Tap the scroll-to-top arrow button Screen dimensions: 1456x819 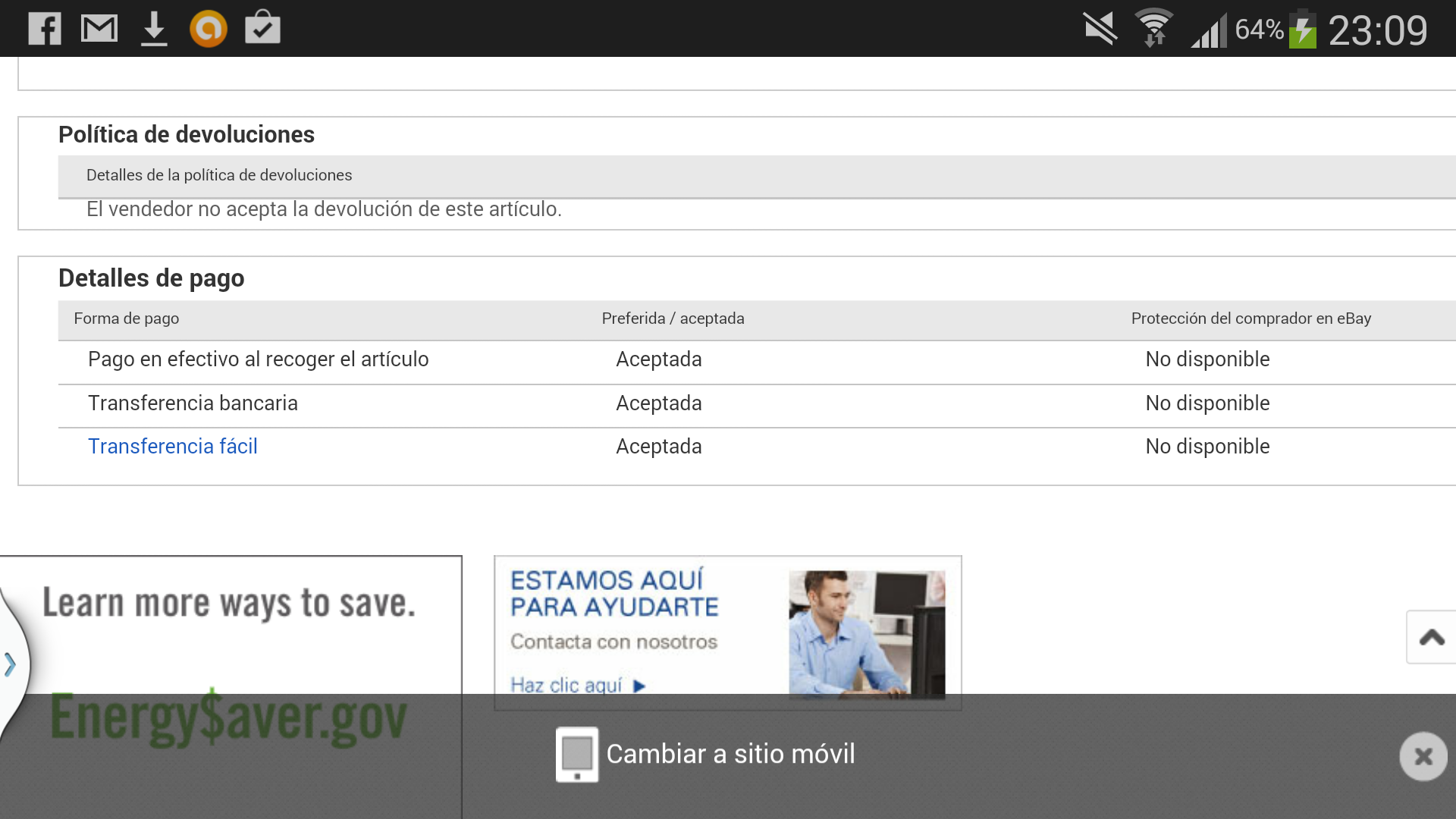pyautogui.click(x=1431, y=637)
